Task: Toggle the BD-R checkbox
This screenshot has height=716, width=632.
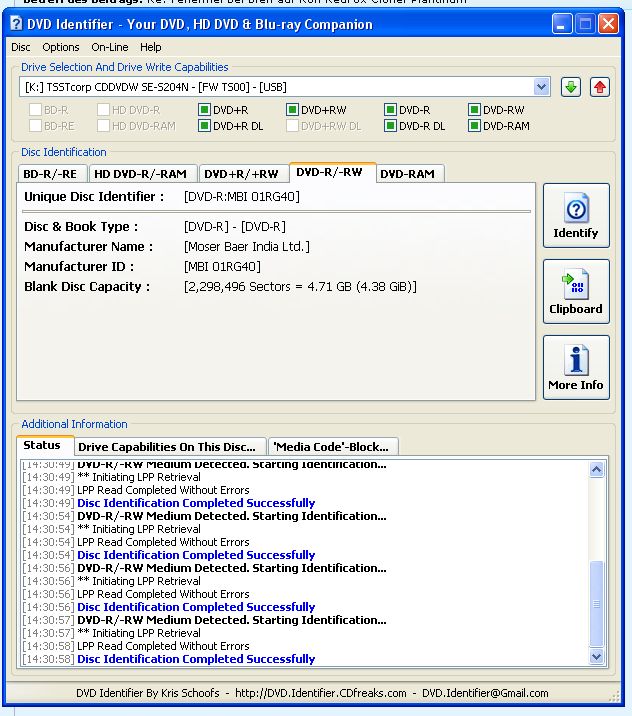Action: click(x=36, y=110)
